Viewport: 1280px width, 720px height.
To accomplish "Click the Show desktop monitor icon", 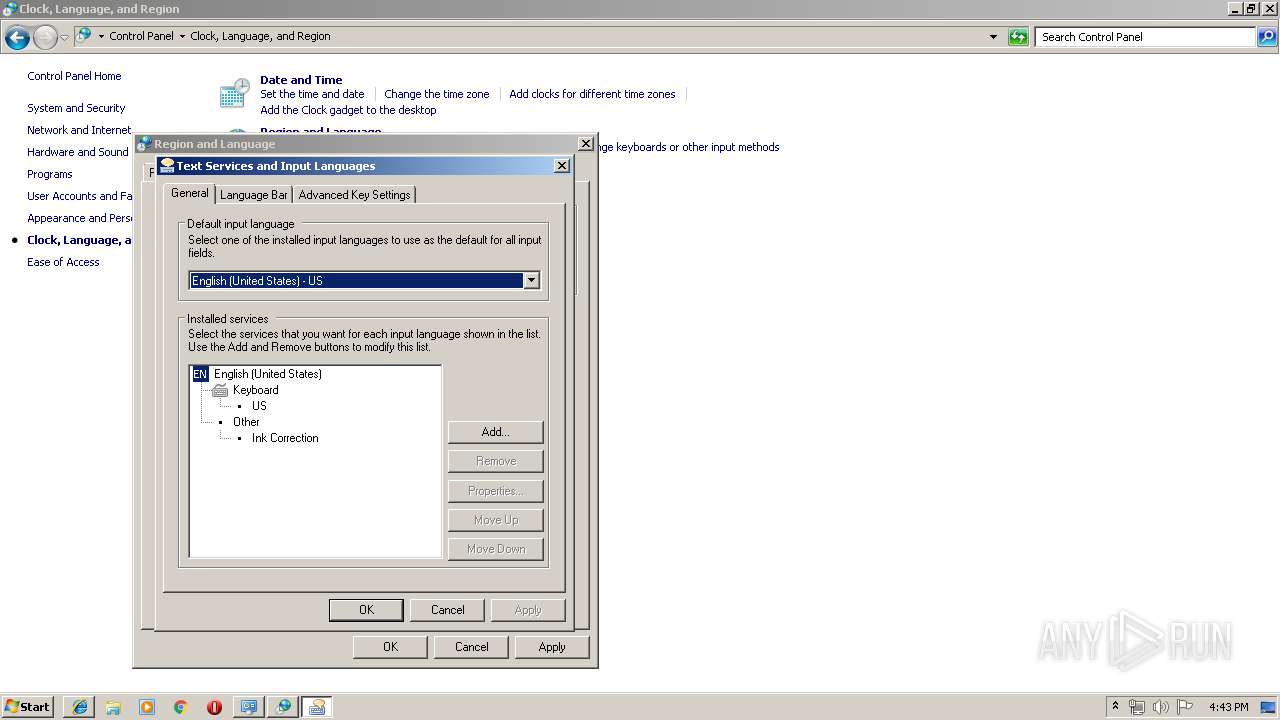I will click(x=1269, y=707).
